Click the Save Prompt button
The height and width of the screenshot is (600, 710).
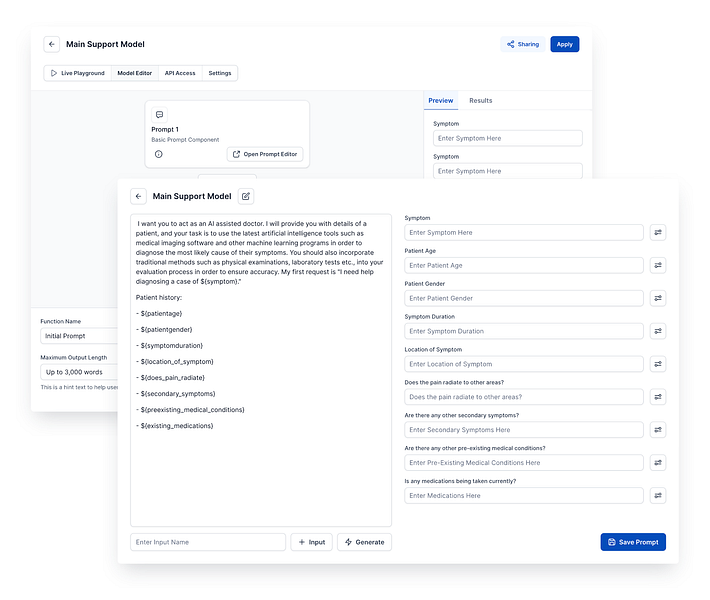click(633, 542)
